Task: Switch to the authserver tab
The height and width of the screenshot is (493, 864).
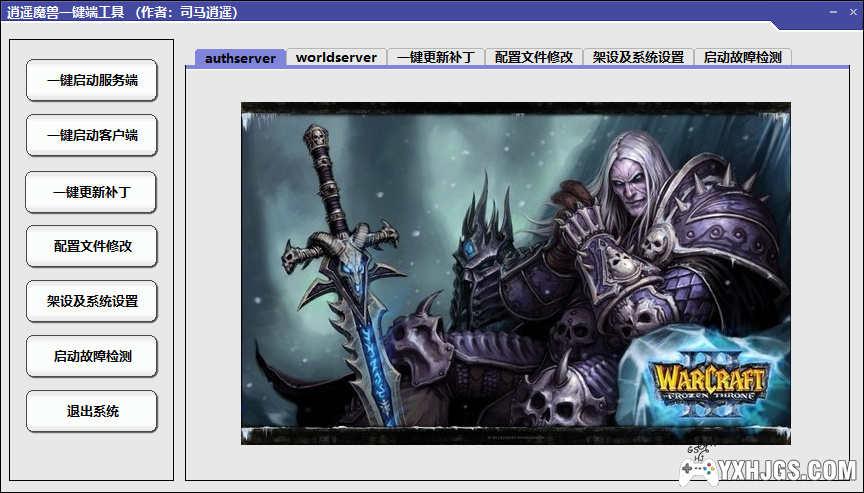Action: [x=240, y=58]
